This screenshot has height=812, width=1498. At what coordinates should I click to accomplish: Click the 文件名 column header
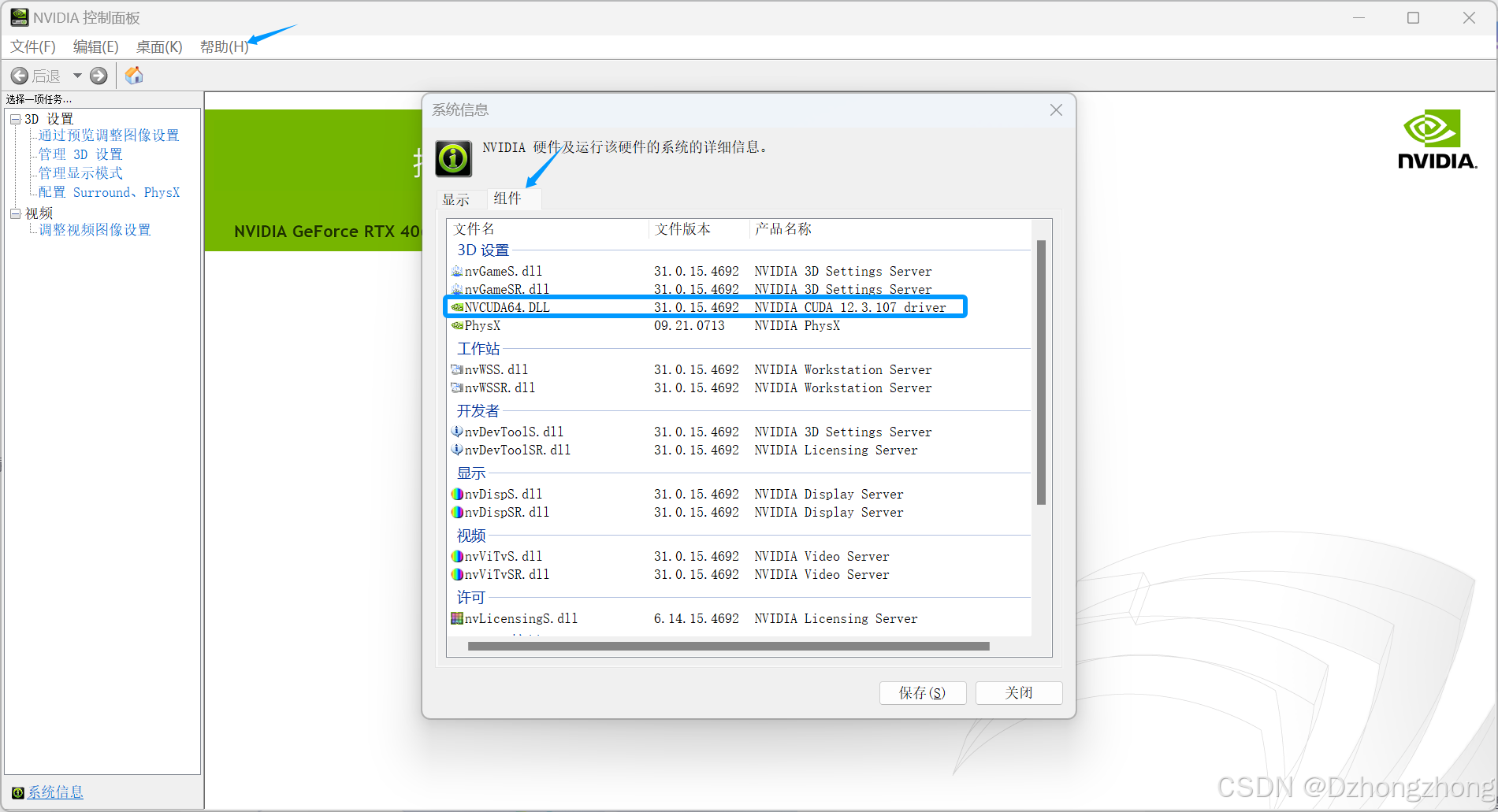pos(548,229)
